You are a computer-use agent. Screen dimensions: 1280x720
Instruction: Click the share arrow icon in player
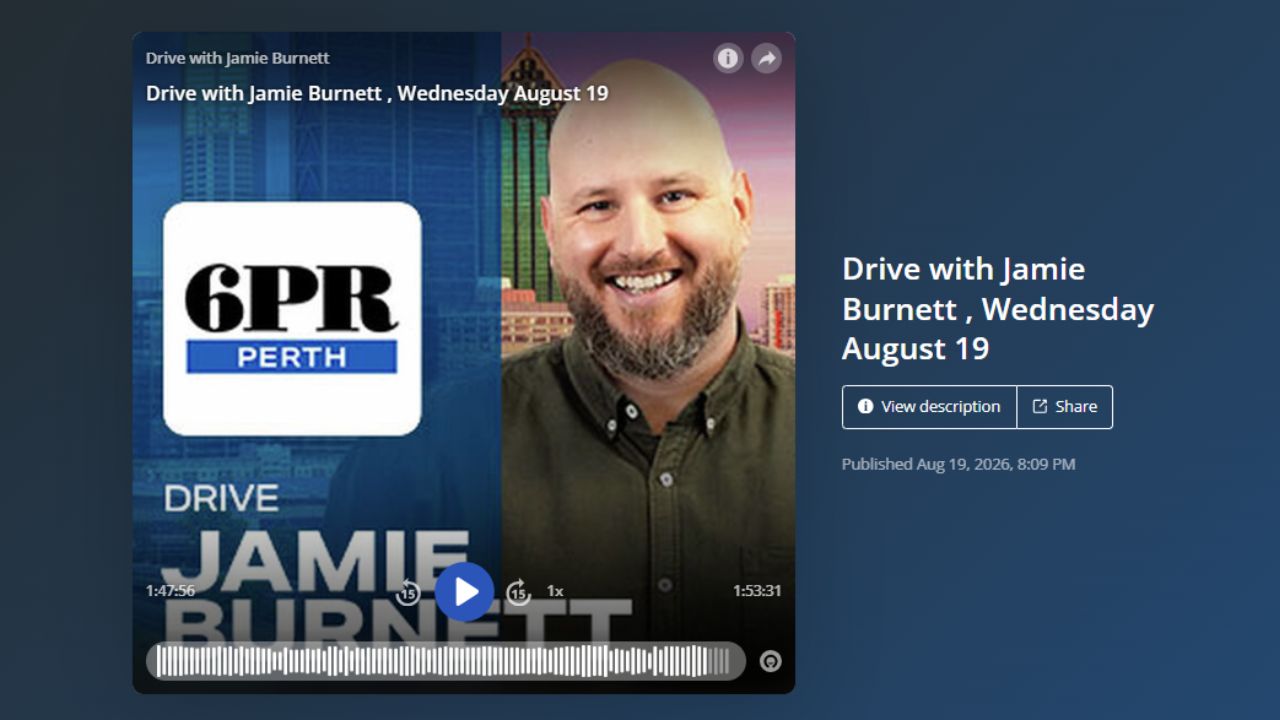[x=766, y=58]
